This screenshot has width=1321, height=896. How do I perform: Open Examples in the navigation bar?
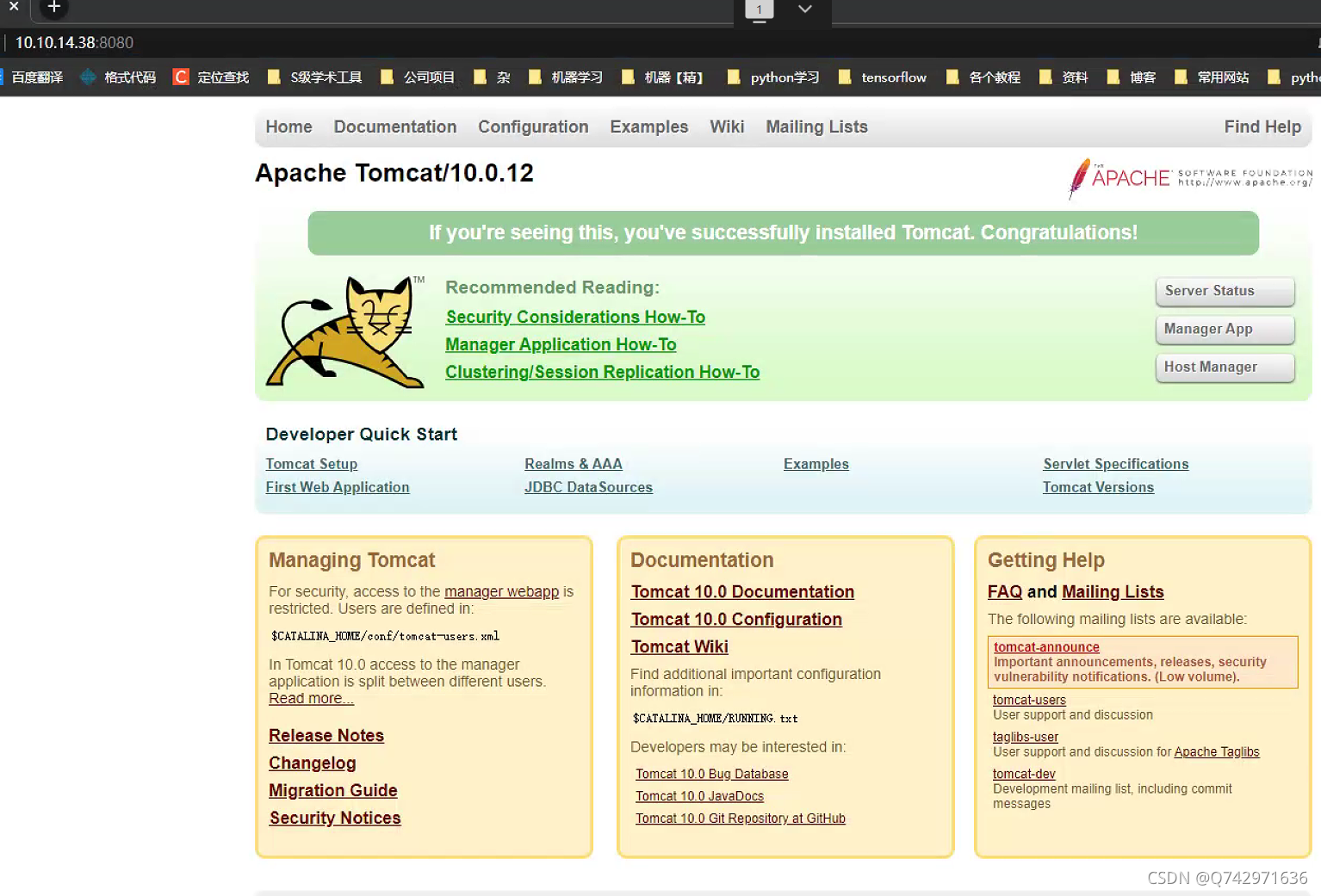(x=649, y=127)
